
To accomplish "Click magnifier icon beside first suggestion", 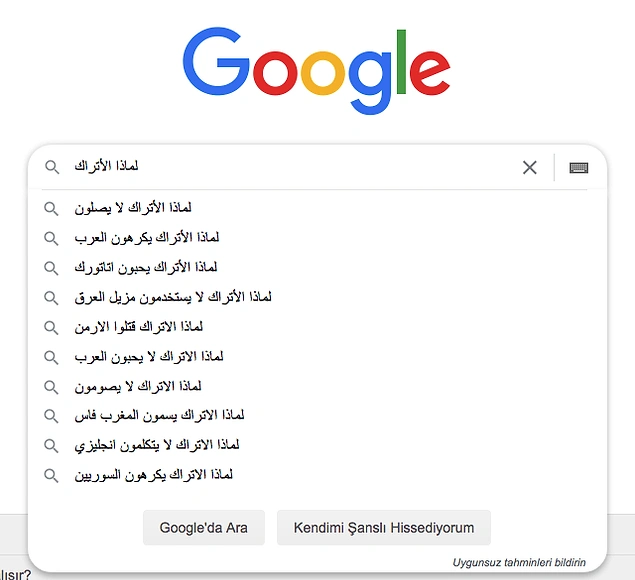I will [51, 208].
